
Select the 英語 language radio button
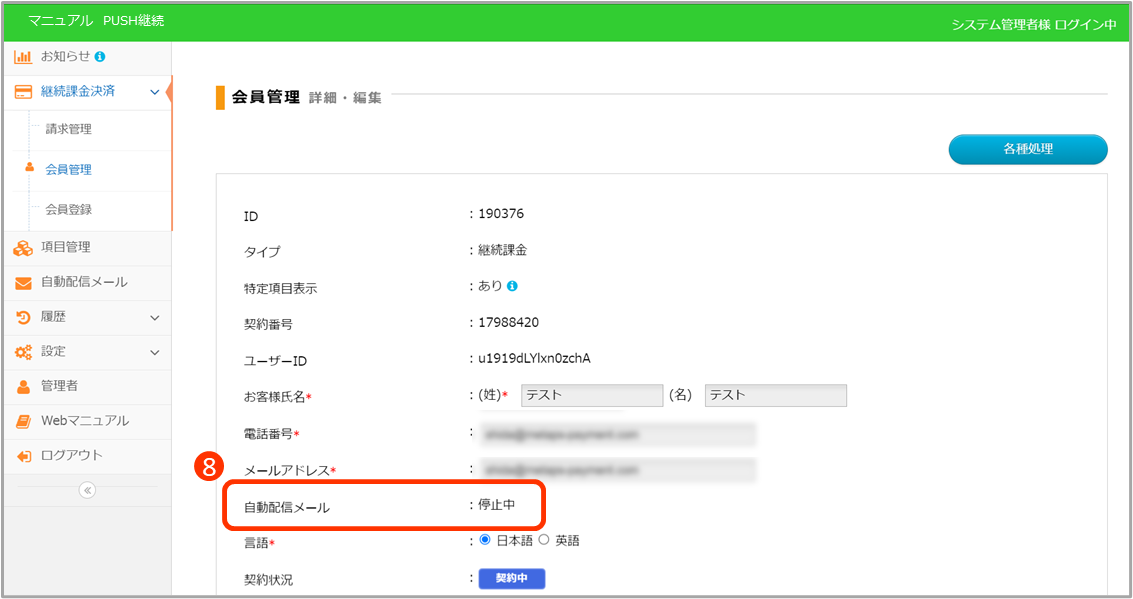click(x=544, y=540)
